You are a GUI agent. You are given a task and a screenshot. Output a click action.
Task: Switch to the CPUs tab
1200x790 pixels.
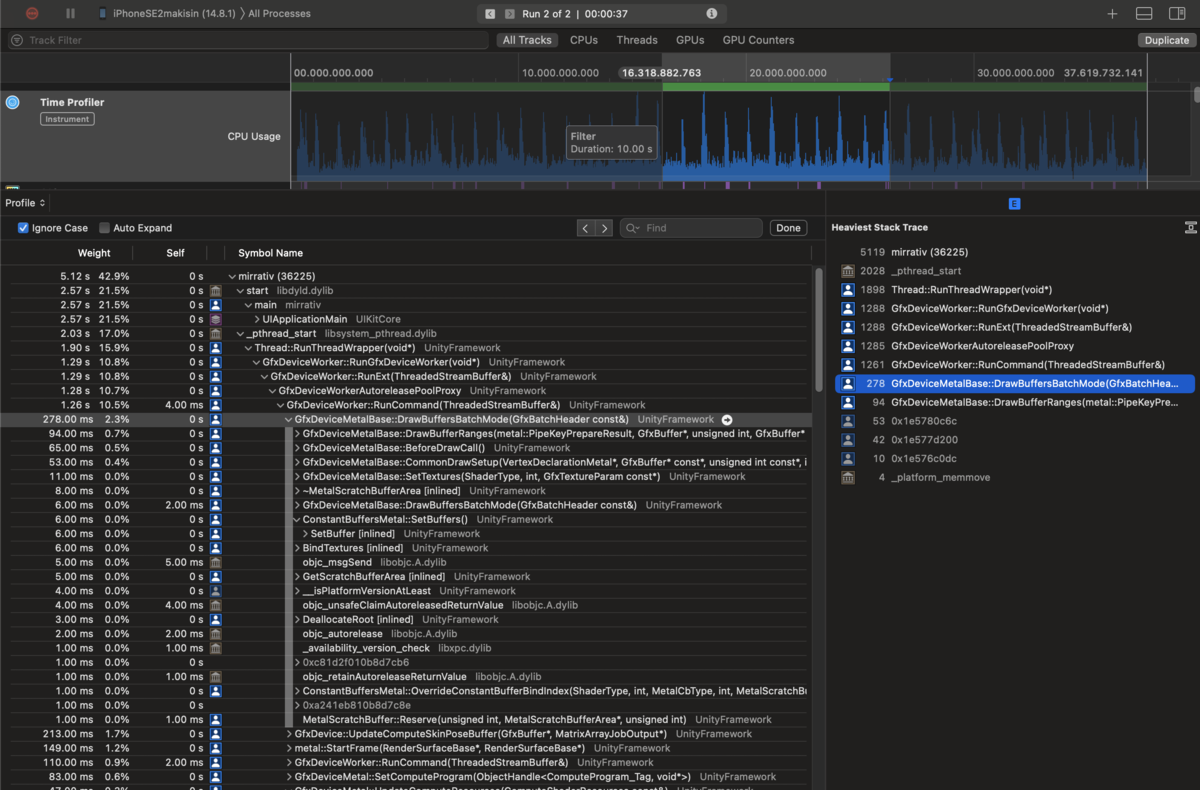click(584, 40)
